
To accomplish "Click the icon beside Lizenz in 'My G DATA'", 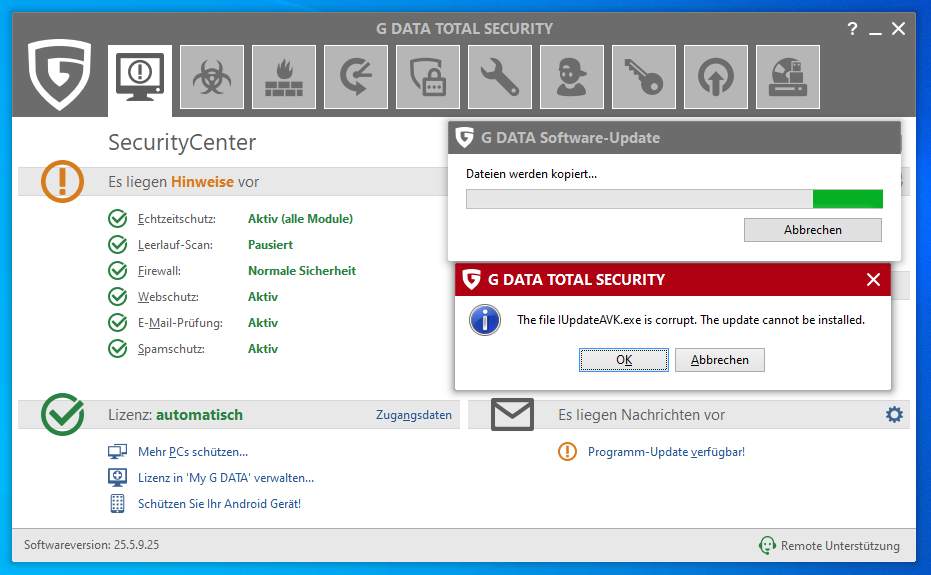I will [117, 478].
